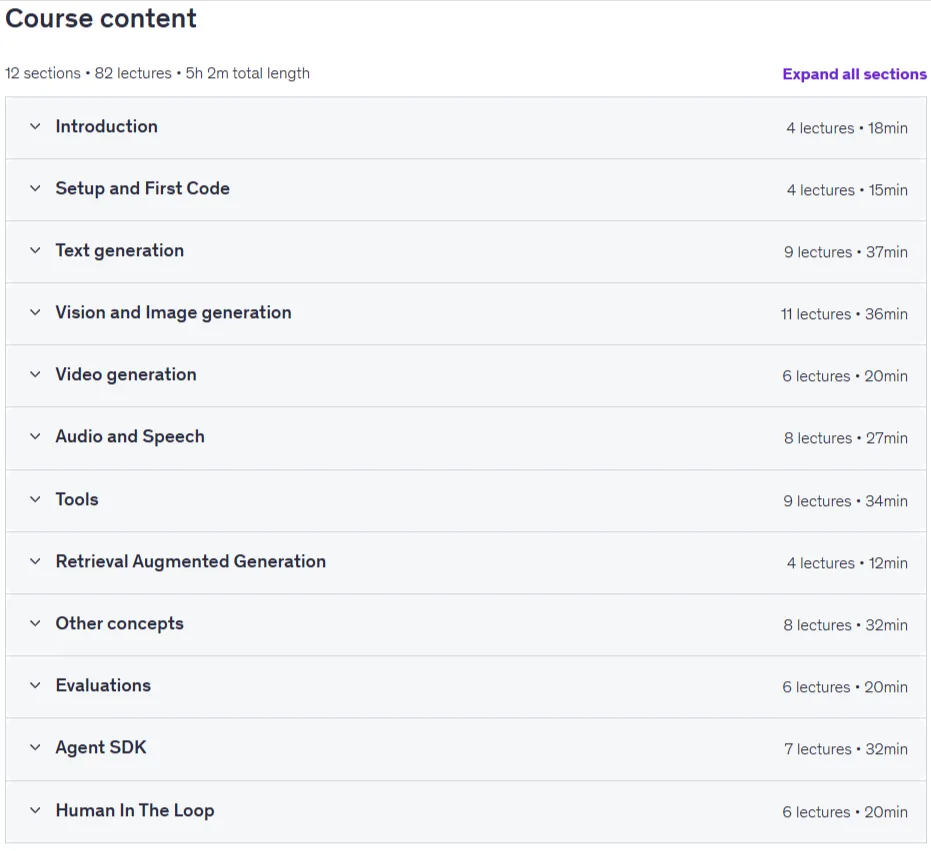Expand Vision and Image generation chevron
The width and height of the screenshot is (931, 851).
(36, 312)
